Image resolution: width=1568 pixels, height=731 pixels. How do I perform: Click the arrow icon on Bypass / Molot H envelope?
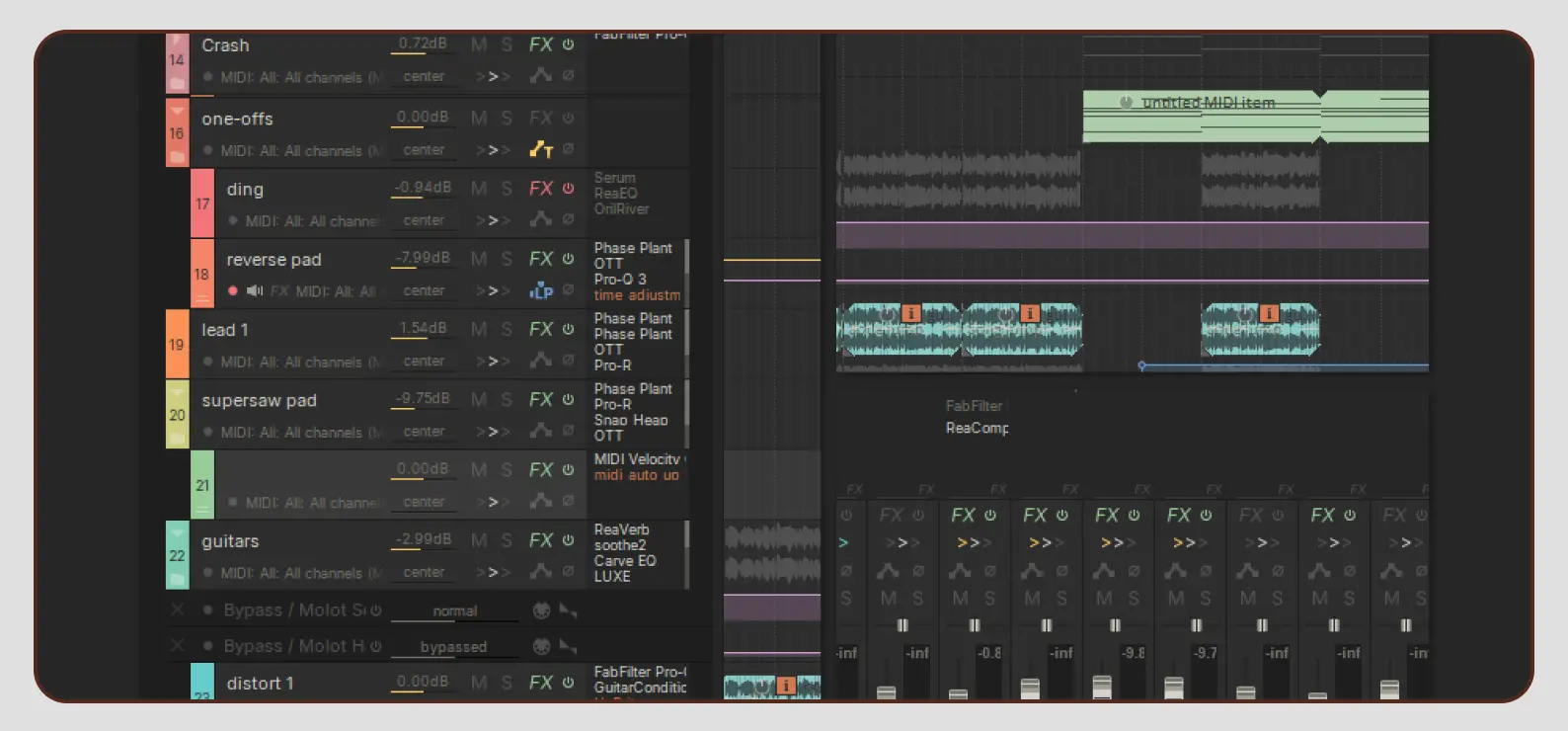coord(568,646)
